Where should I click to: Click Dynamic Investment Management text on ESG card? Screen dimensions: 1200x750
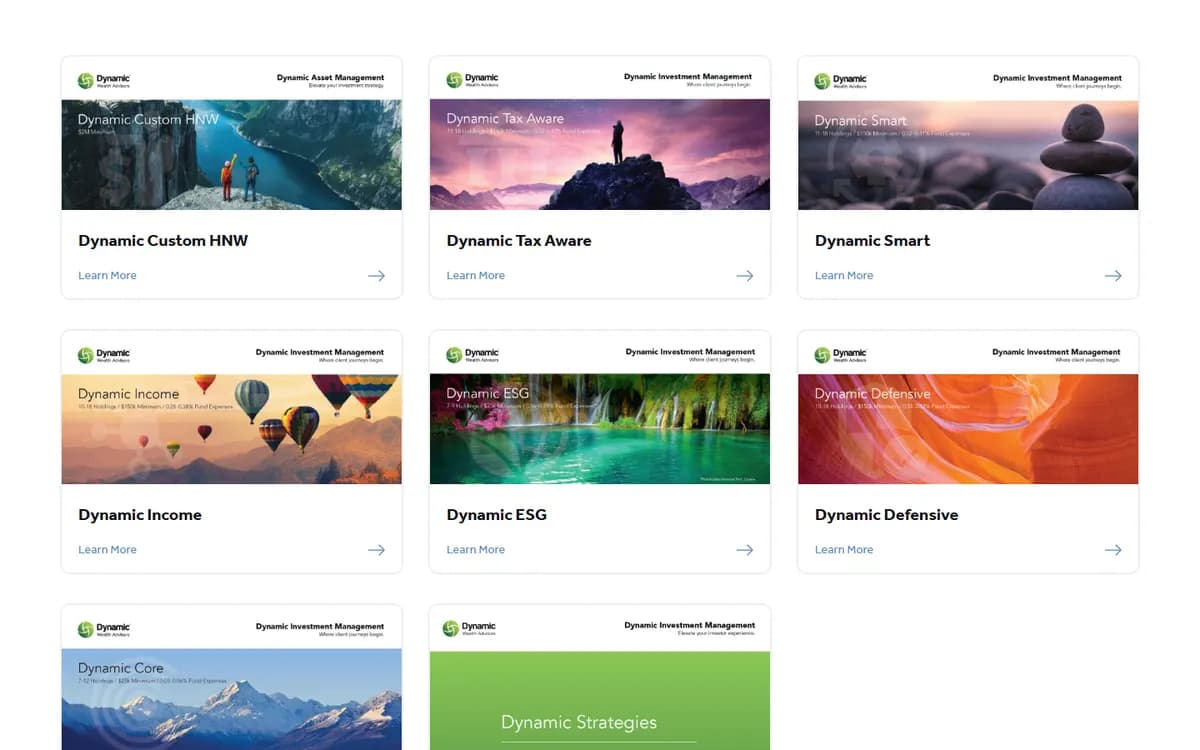point(690,352)
